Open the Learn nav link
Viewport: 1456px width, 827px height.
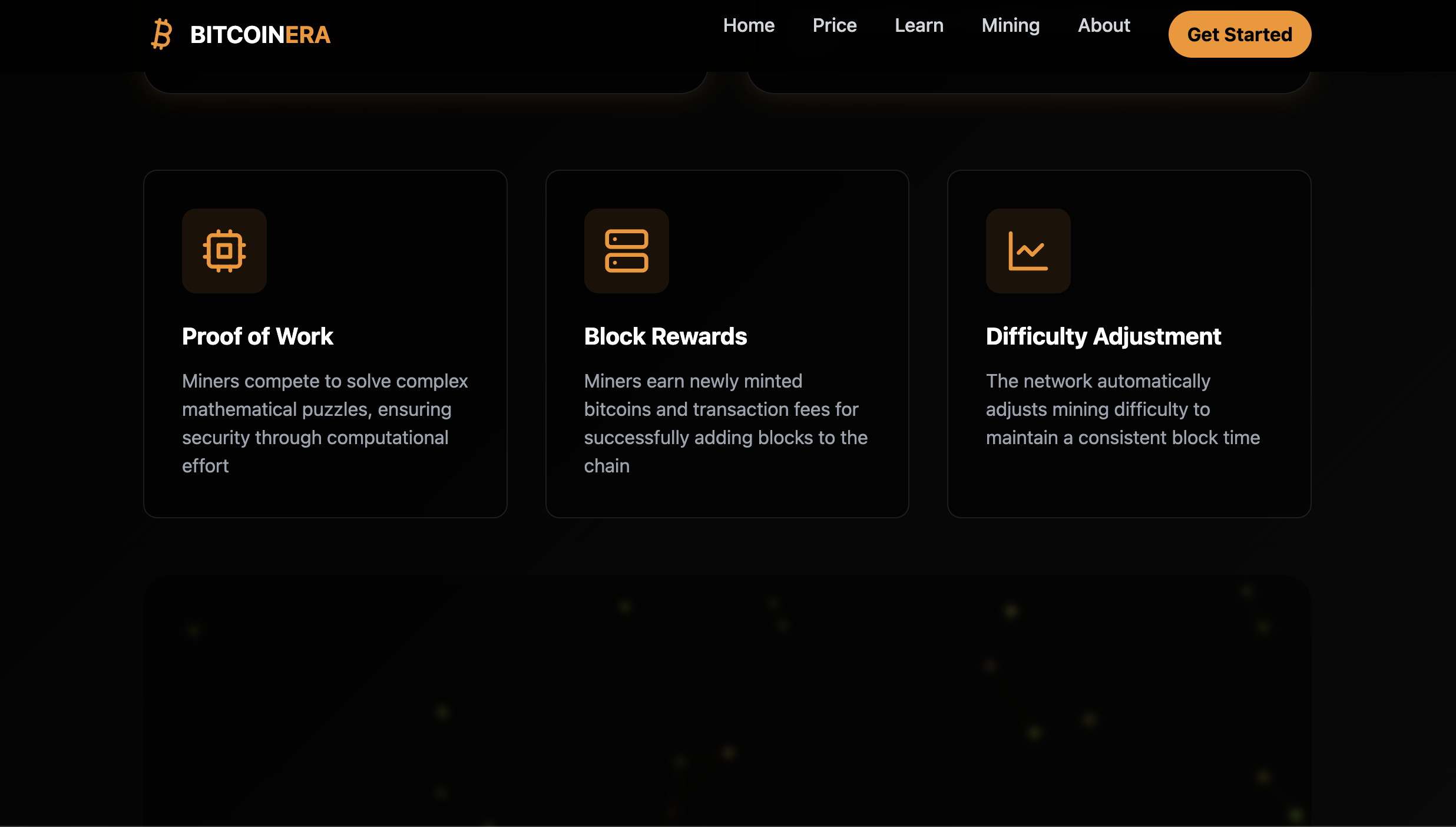919,25
